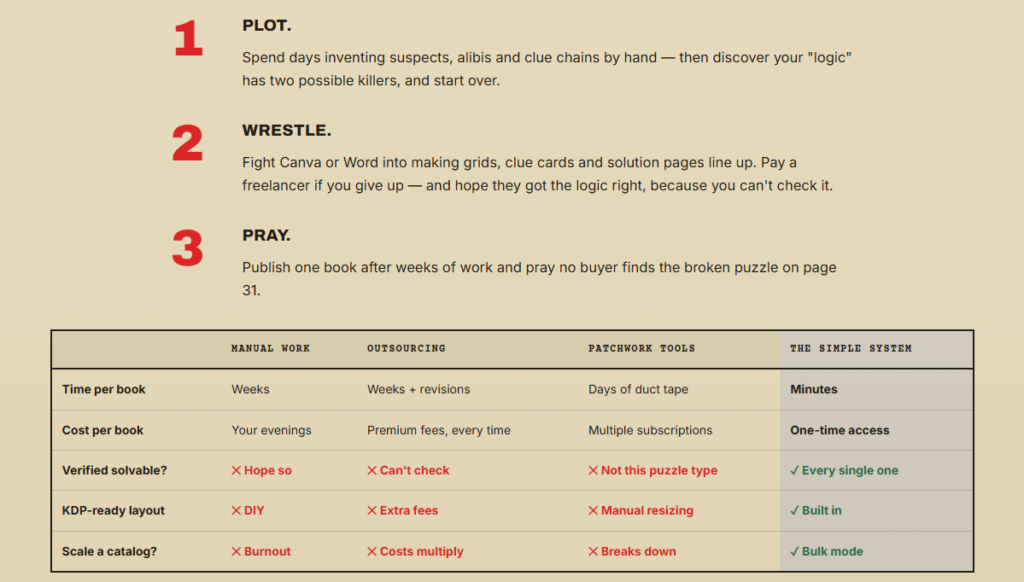Click the large red number 3
The image size is (1024, 582).
click(x=188, y=248)
